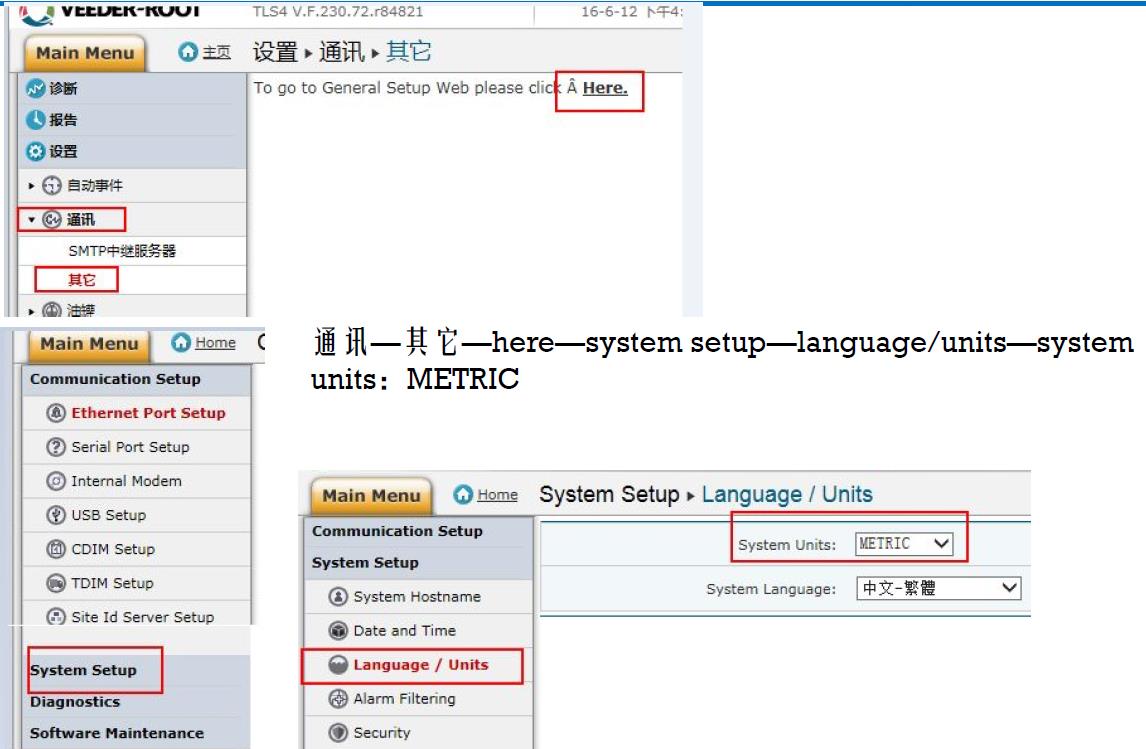The width and height of the screenshot is (1146, 749).
Task: Click the Date and Time icon
Action: (x=338, y=631)
